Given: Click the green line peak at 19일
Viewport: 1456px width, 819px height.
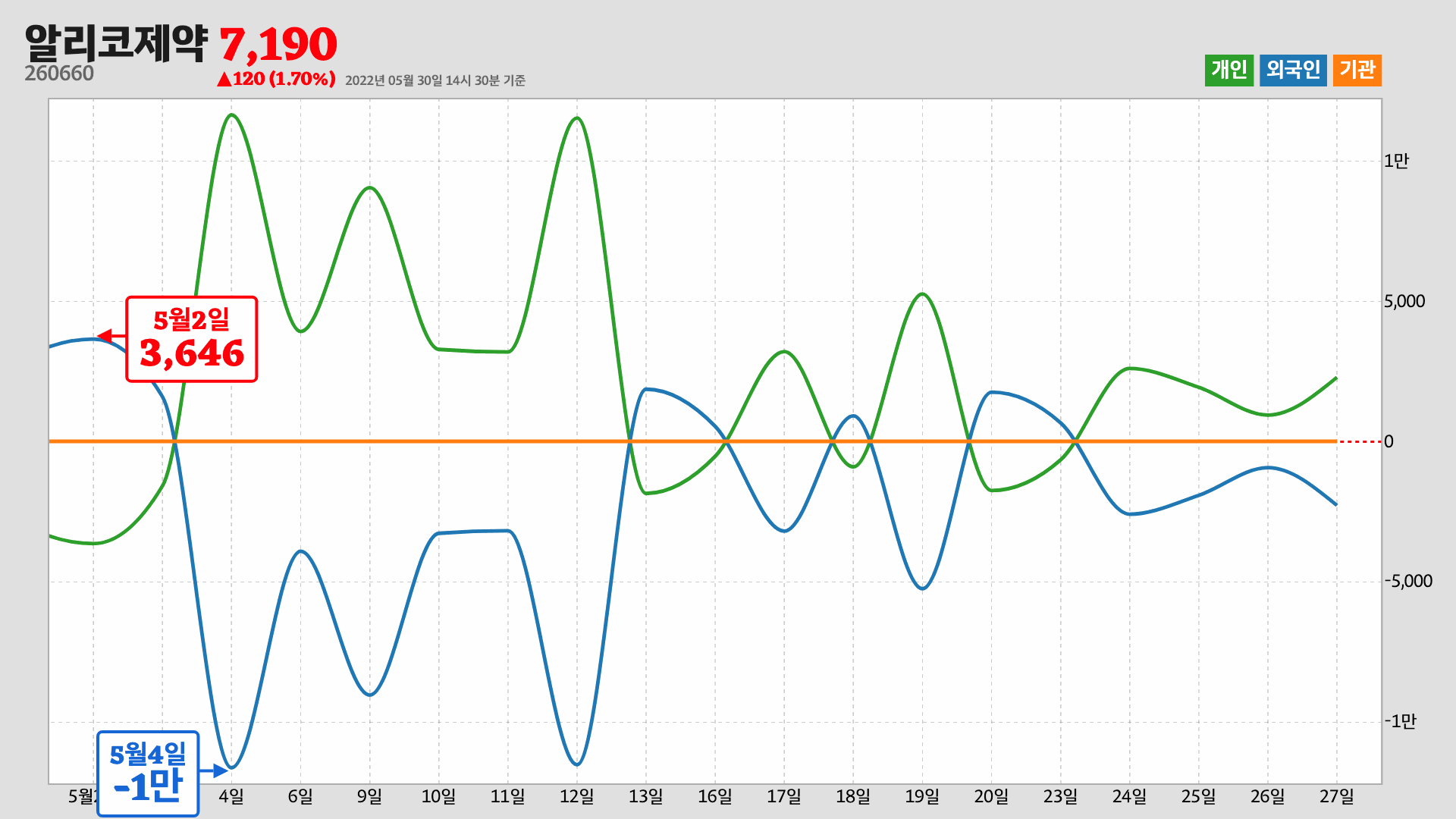Looking at the screenshot, I should 922,293.
